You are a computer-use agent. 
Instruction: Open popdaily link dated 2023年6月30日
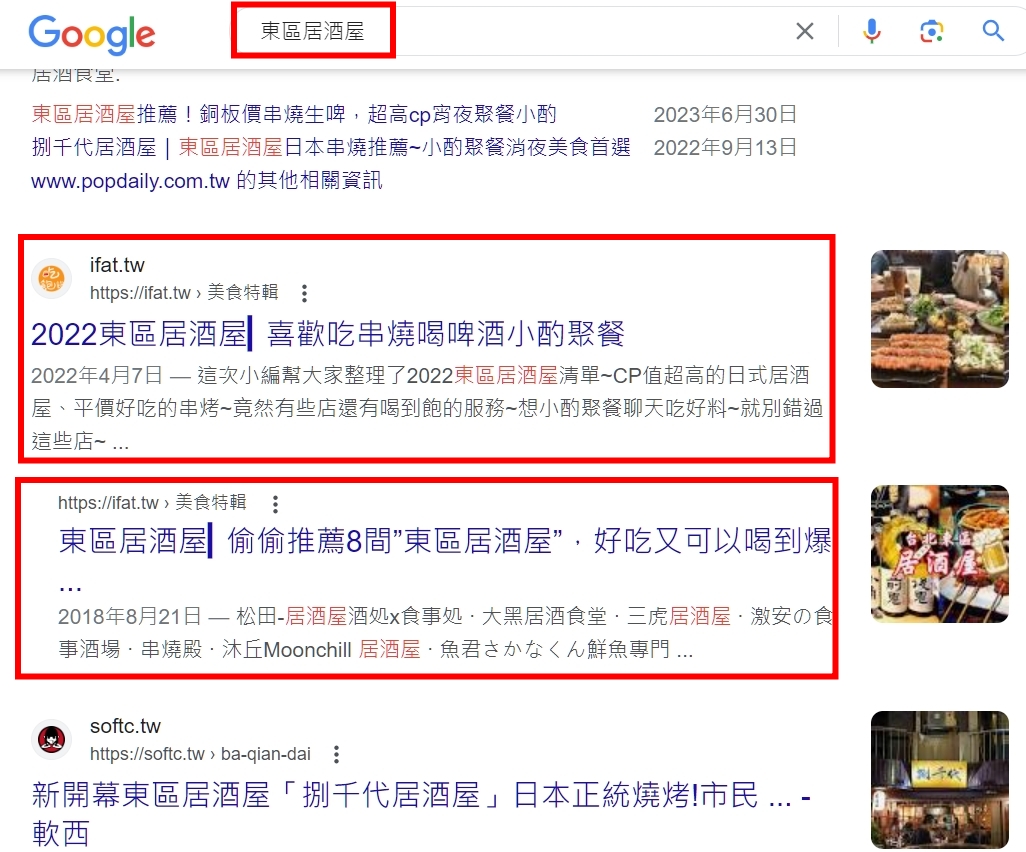point(294,115)
